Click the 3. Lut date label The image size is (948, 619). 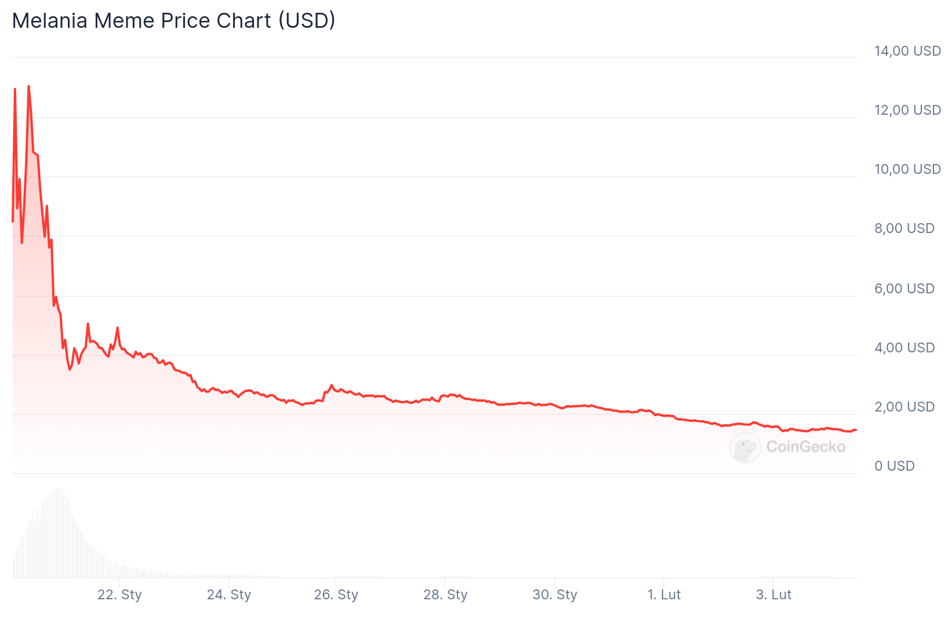(773, 594)
